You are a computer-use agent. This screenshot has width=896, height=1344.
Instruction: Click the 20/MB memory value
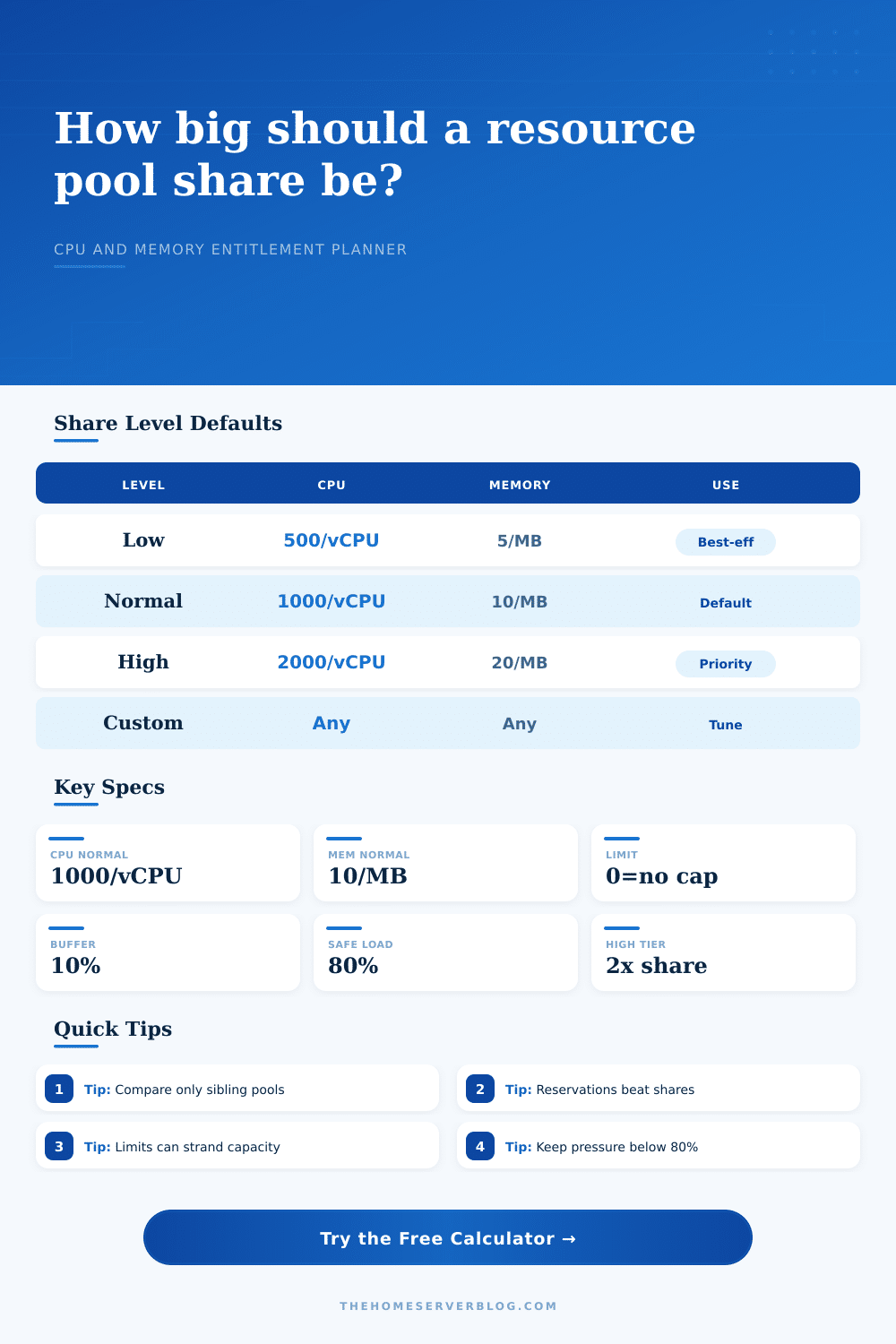point(520,663)
